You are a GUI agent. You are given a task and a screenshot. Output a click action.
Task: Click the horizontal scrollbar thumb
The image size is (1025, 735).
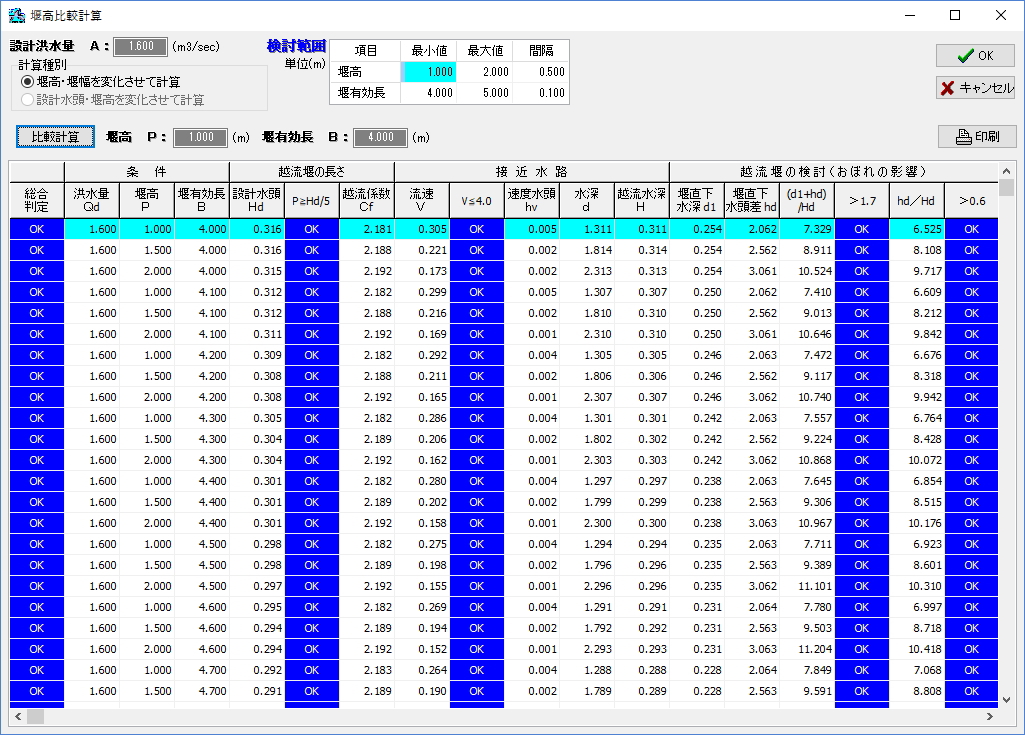click(35, 717)
